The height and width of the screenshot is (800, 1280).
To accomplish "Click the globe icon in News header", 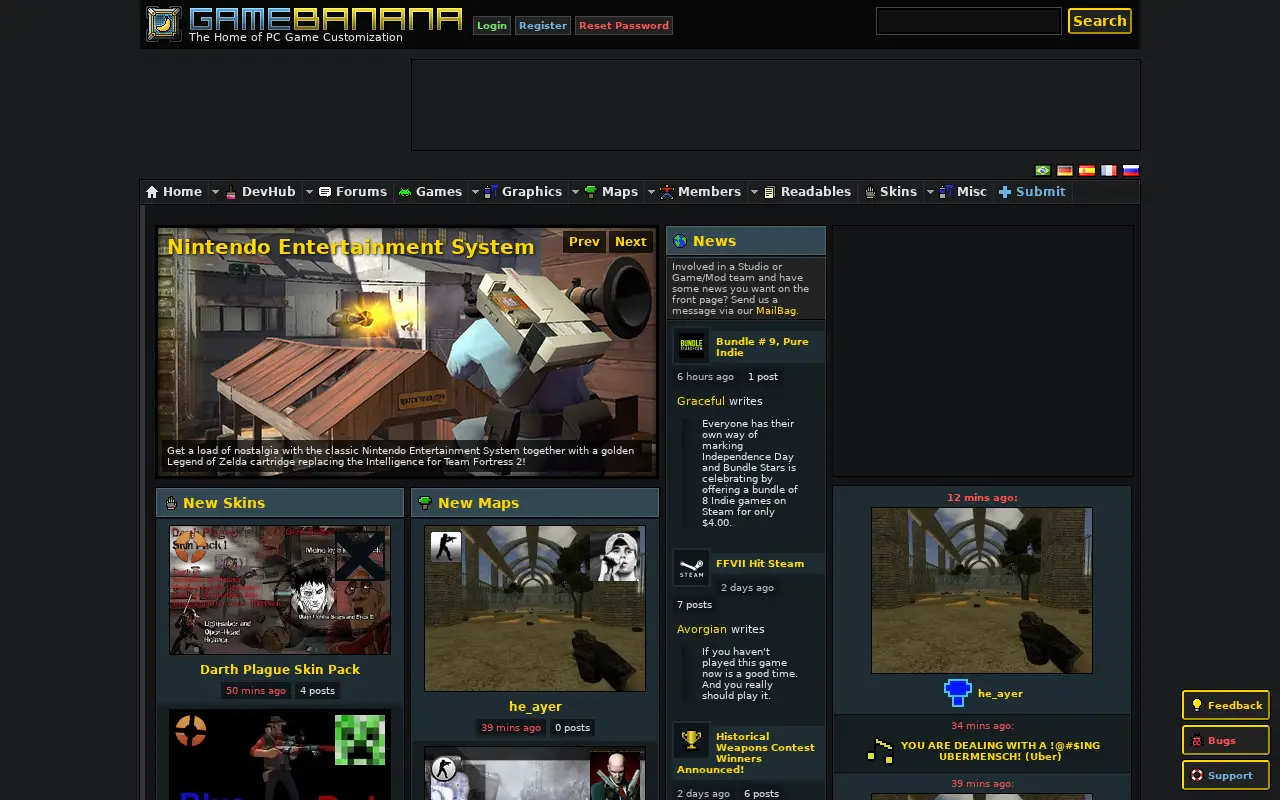I will pyautogui.click(x=680, y=241).
